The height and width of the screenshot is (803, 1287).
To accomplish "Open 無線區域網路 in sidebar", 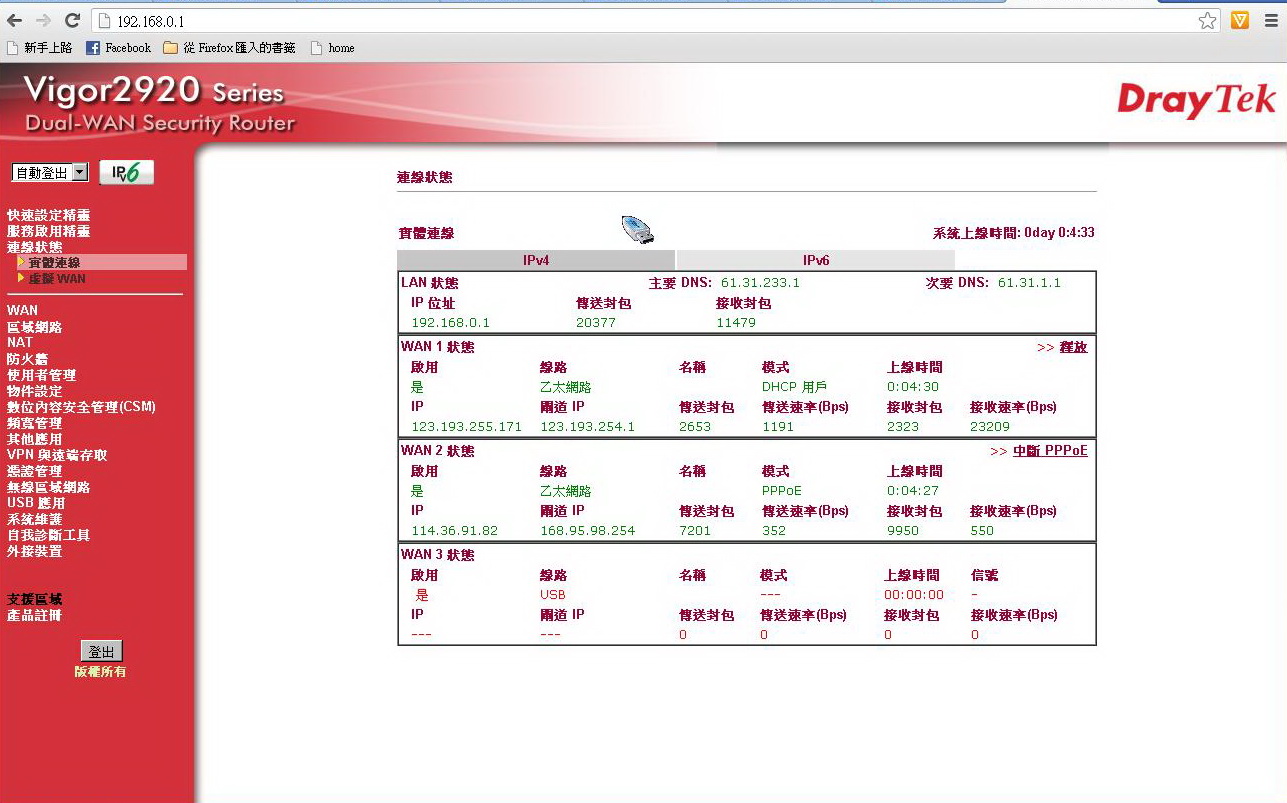I will click(x=48, y=487).
